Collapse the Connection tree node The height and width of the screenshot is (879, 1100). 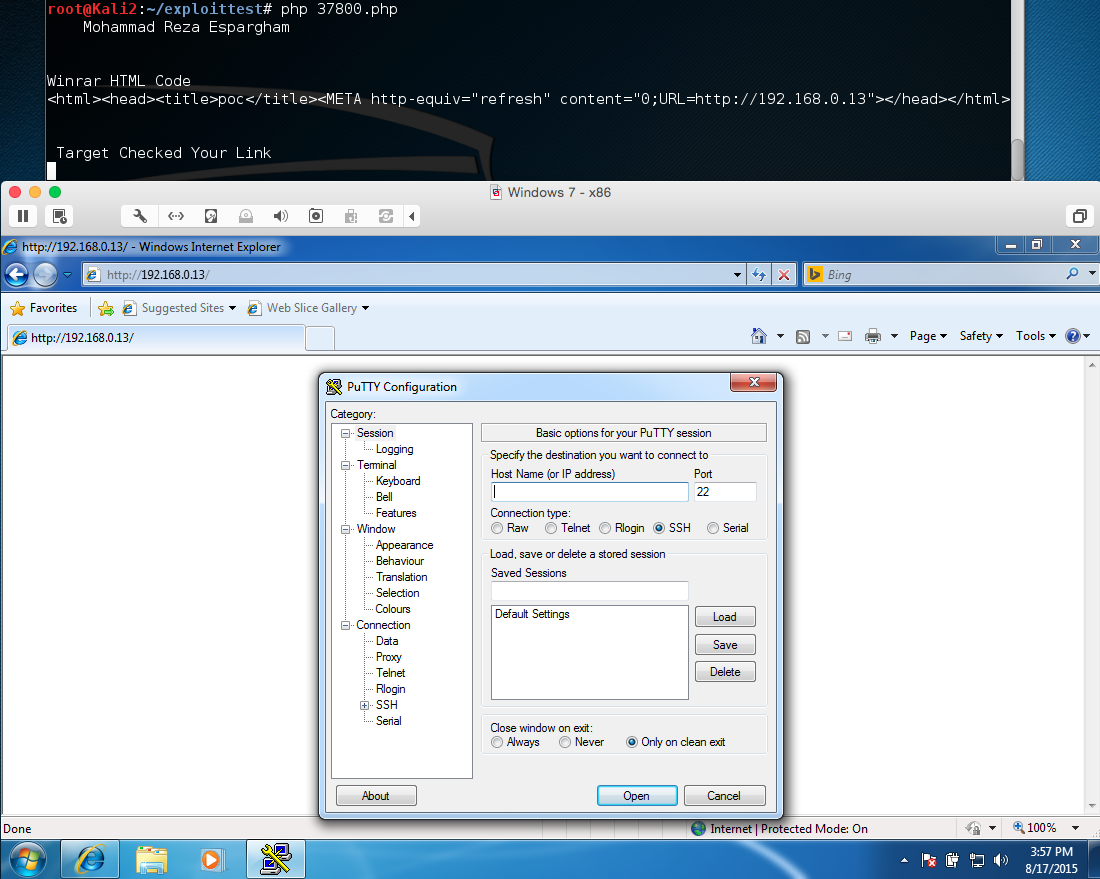[345, 626]
